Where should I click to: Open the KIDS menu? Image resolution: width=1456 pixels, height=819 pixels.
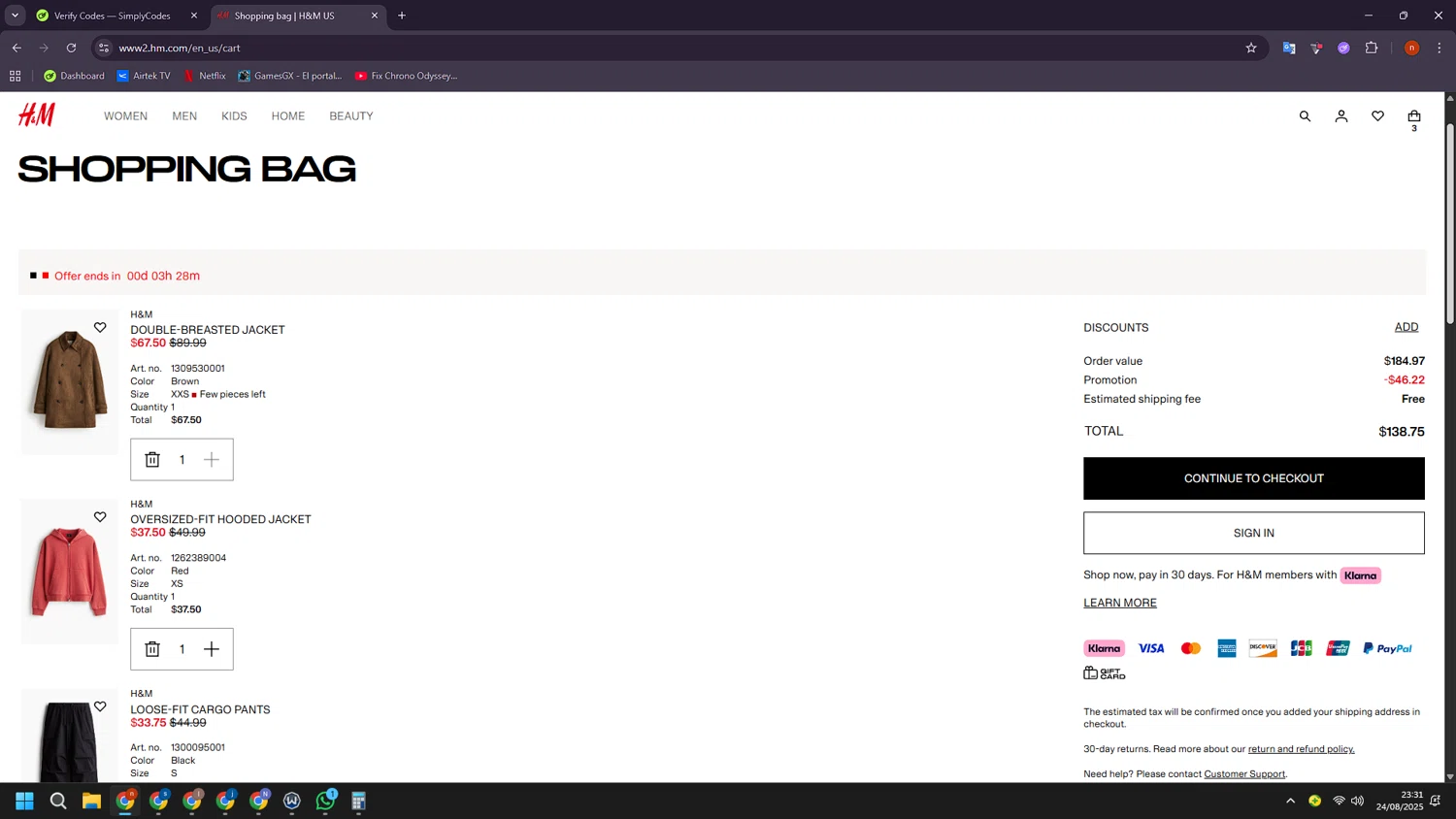click(234, 116)
